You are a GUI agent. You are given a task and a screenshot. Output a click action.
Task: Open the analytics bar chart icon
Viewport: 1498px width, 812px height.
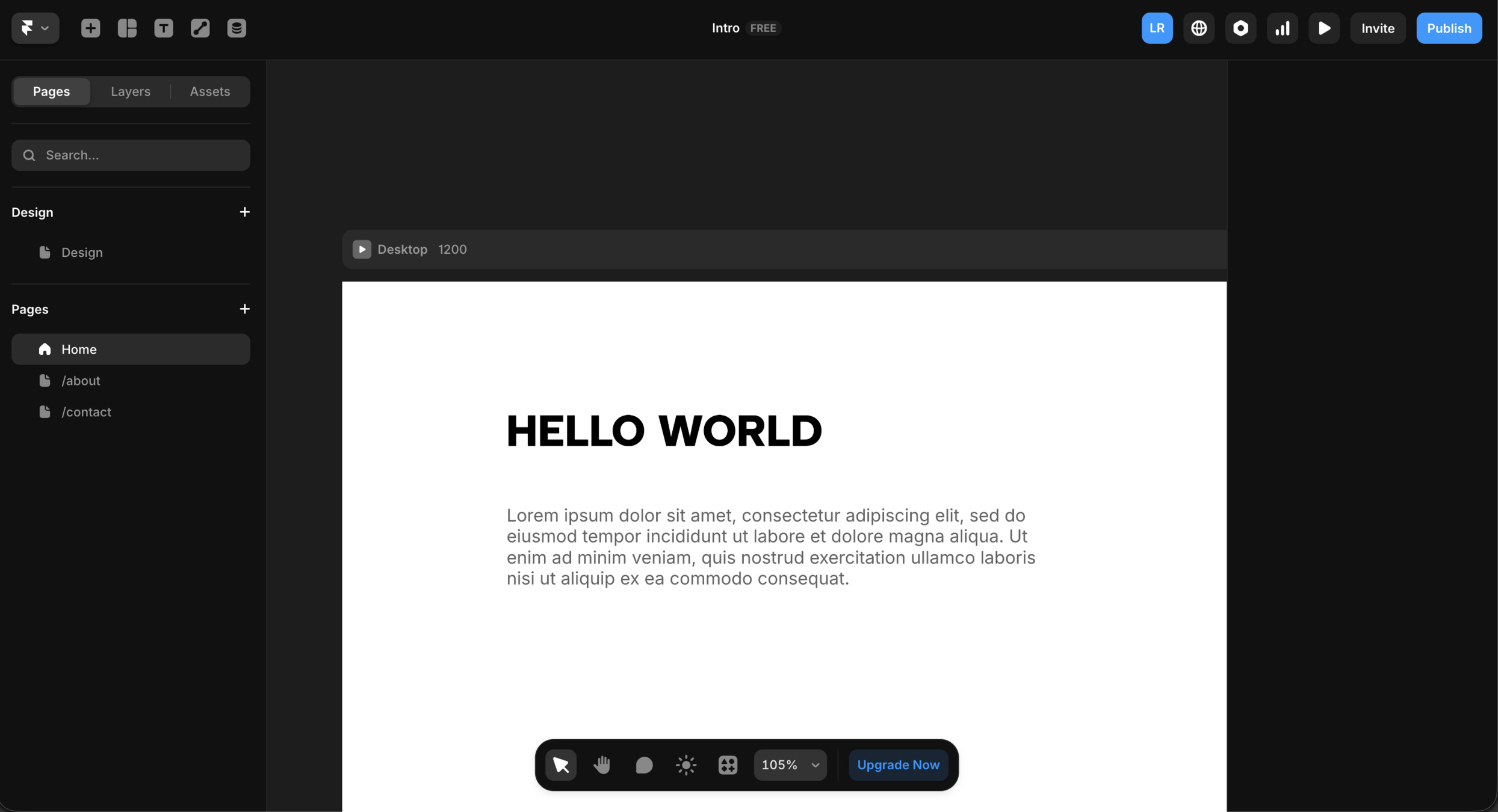[1283, 28]
